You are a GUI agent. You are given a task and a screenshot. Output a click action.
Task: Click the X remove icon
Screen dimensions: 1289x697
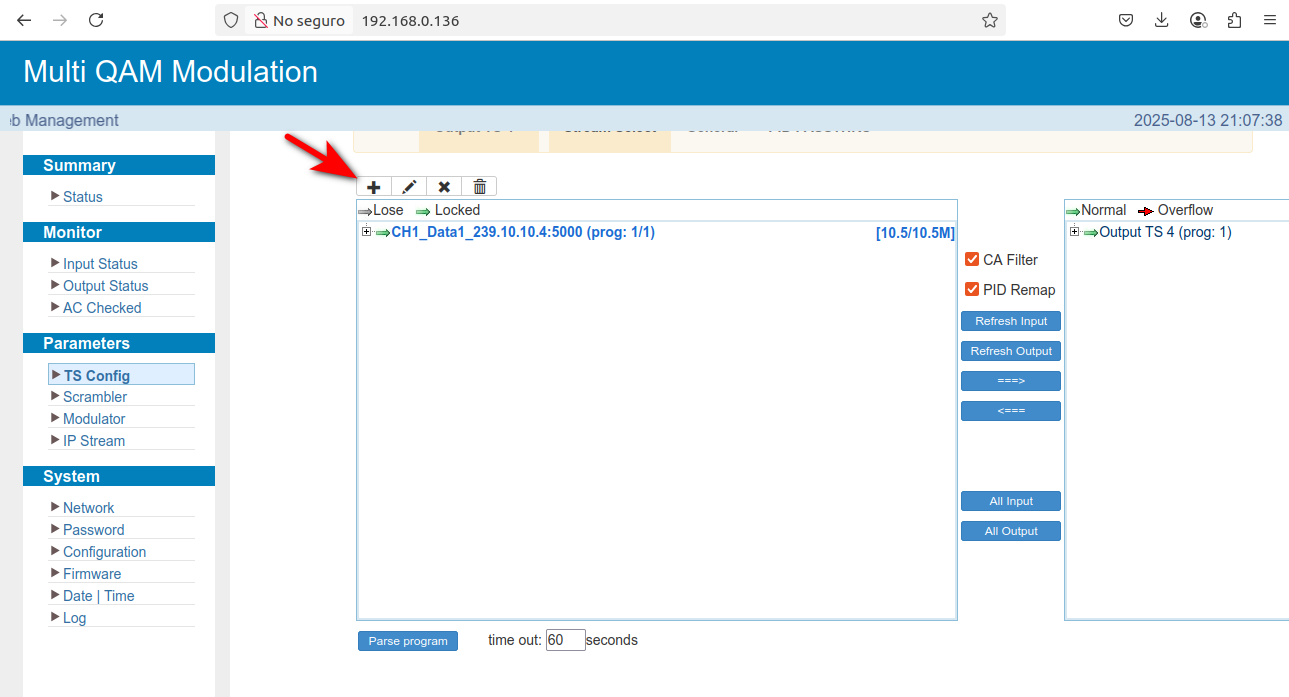(444, 187)
